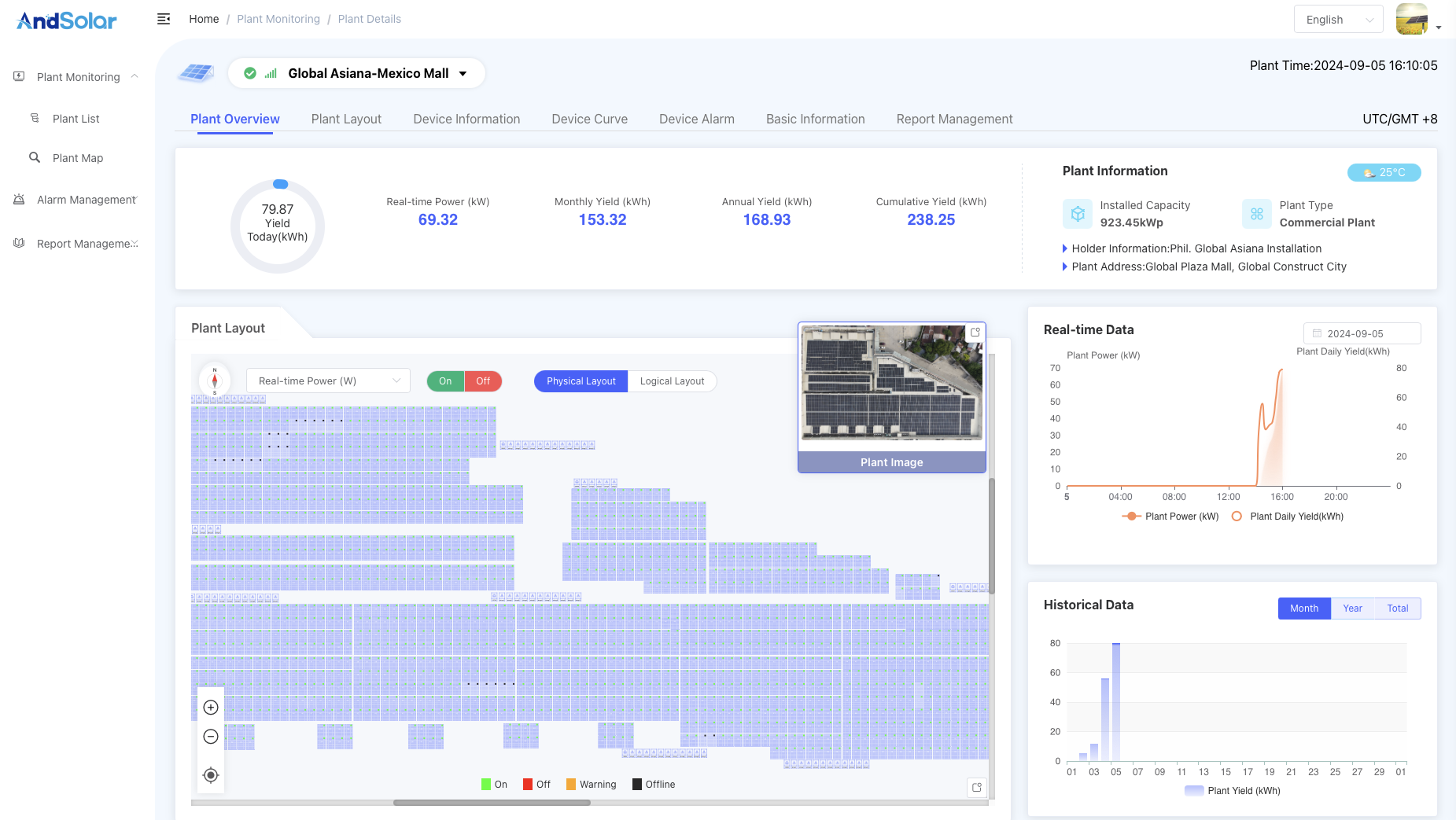
Task: Open the user avatar menu
Action: click(x=1412, y=19)
